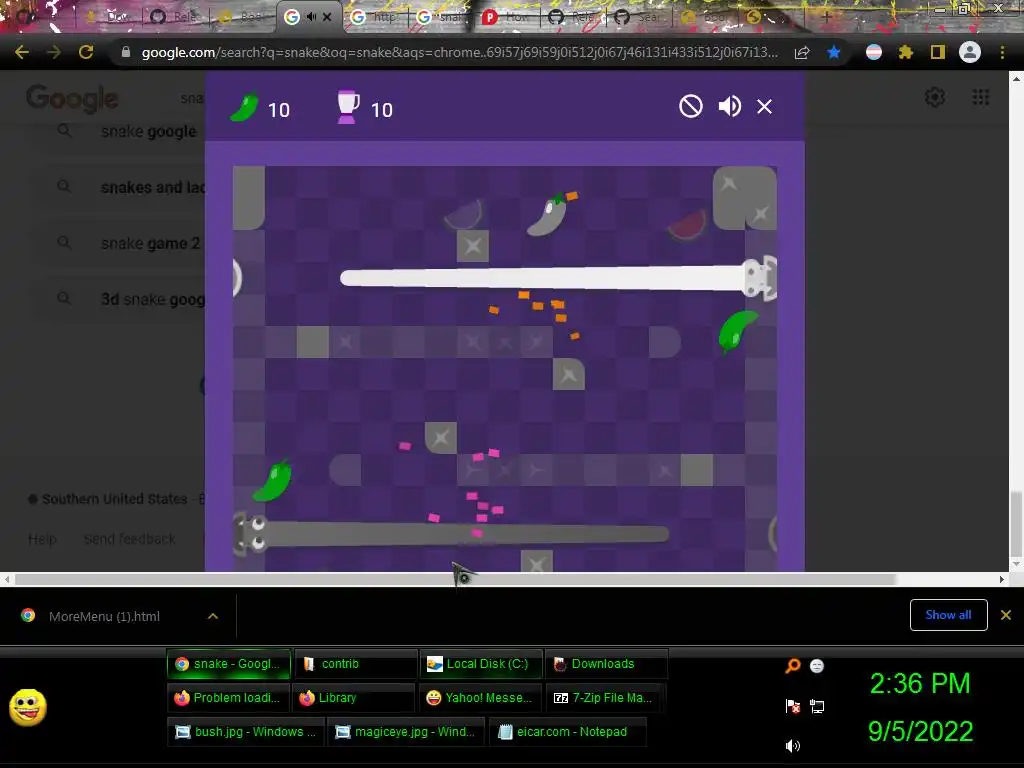The width and height of the screenshot is (1024, 768).
Task: Go back to the previous page
Action: 22,52
